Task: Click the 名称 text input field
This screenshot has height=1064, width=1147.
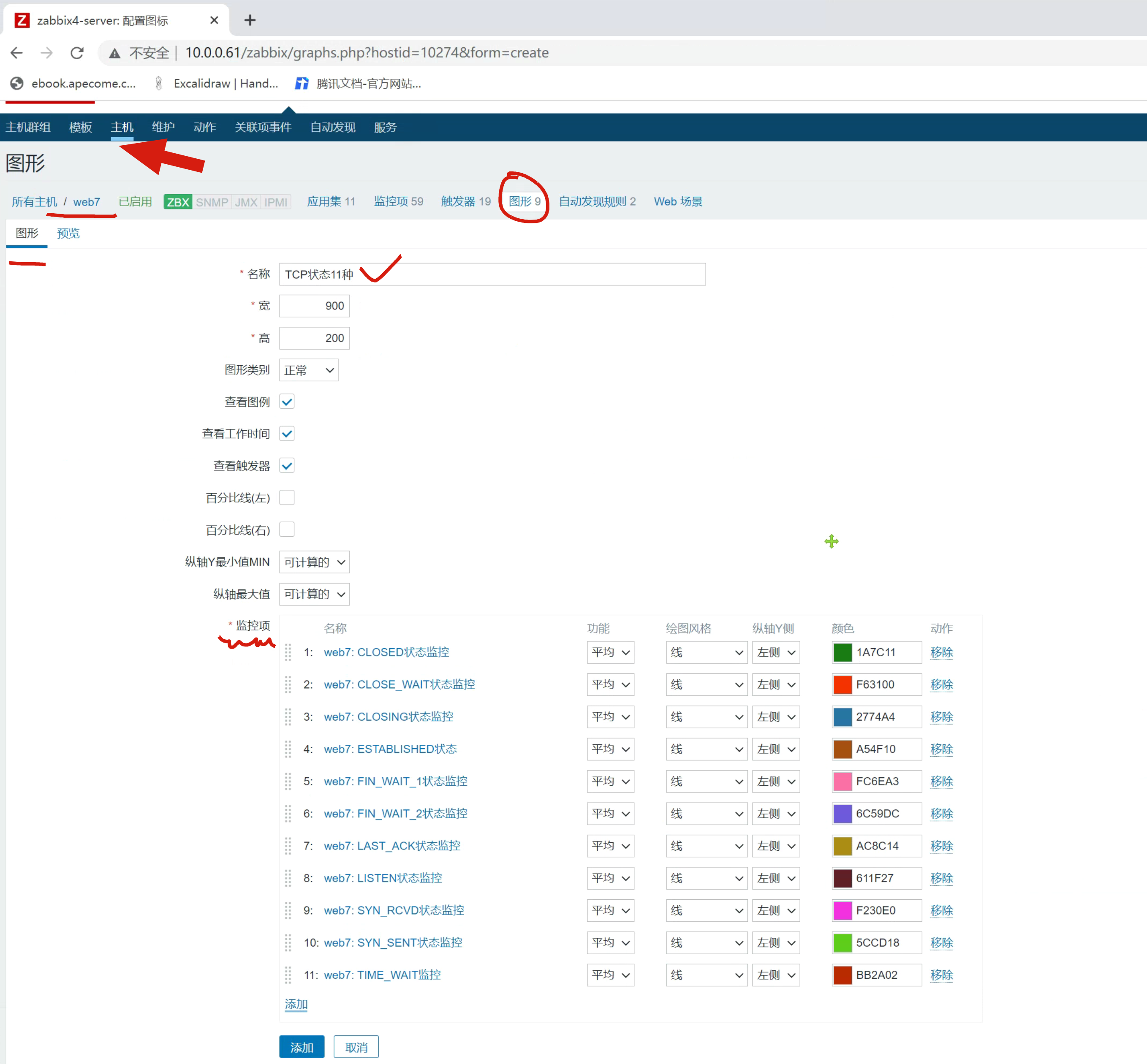Action: [518, 274]
